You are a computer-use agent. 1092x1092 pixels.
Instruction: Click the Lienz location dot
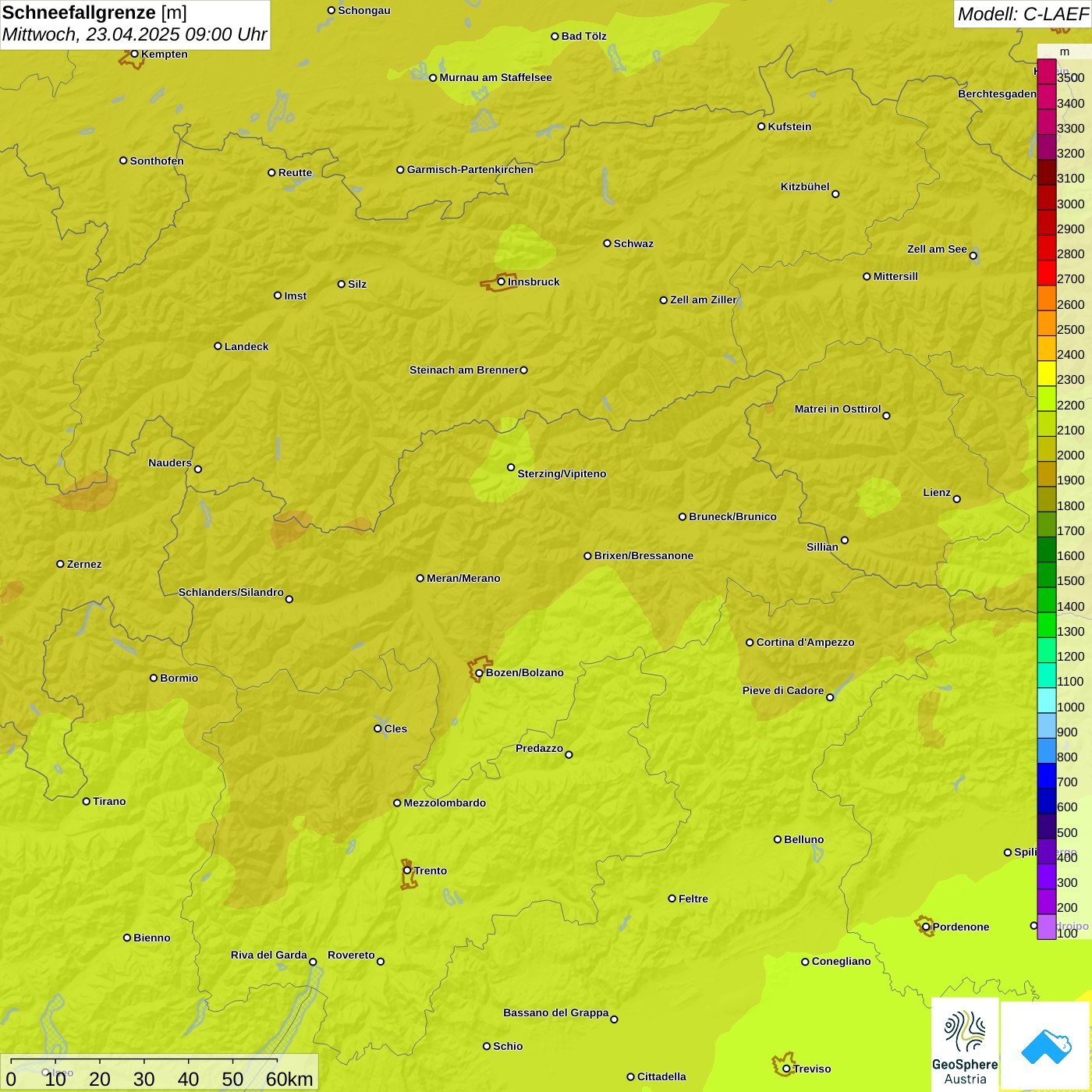coord(956,499)
